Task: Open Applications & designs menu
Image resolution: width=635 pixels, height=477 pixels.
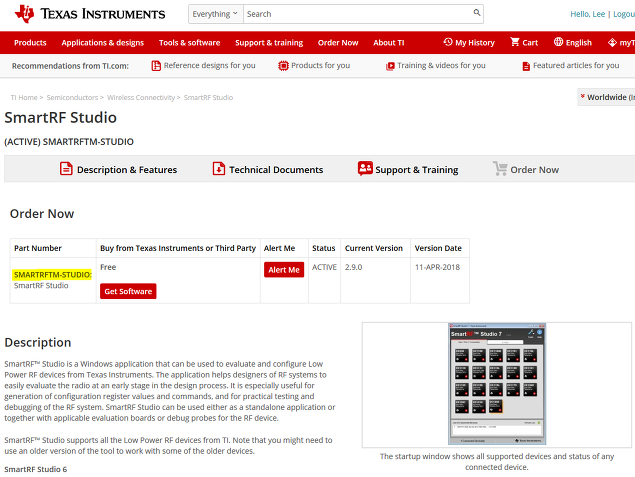Action: pos(102,43)
